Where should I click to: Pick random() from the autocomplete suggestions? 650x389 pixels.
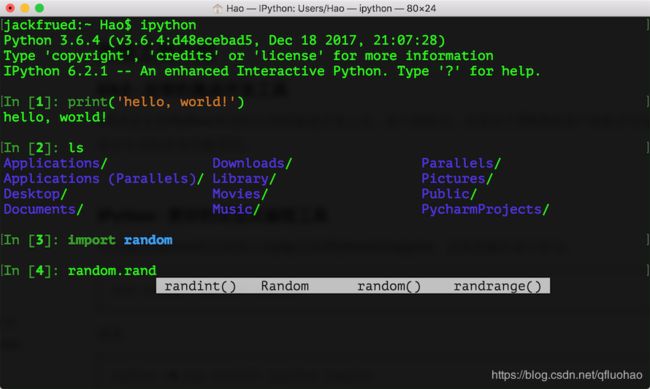[389, 286]
